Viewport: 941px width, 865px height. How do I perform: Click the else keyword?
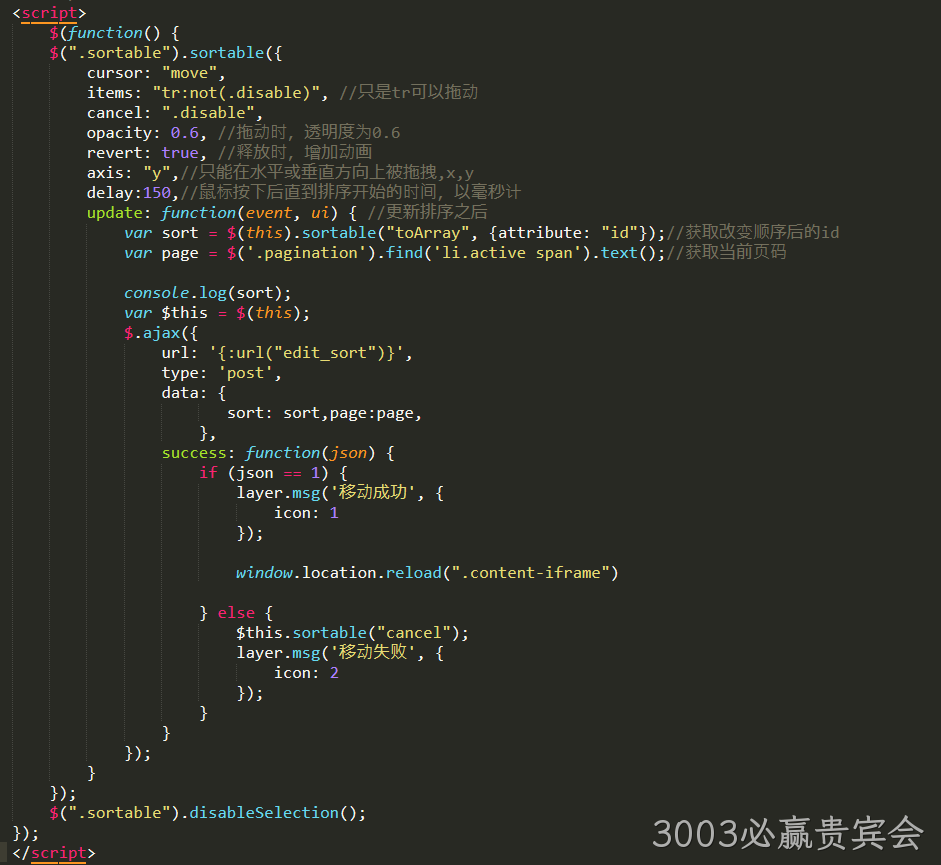pos(236,613)
